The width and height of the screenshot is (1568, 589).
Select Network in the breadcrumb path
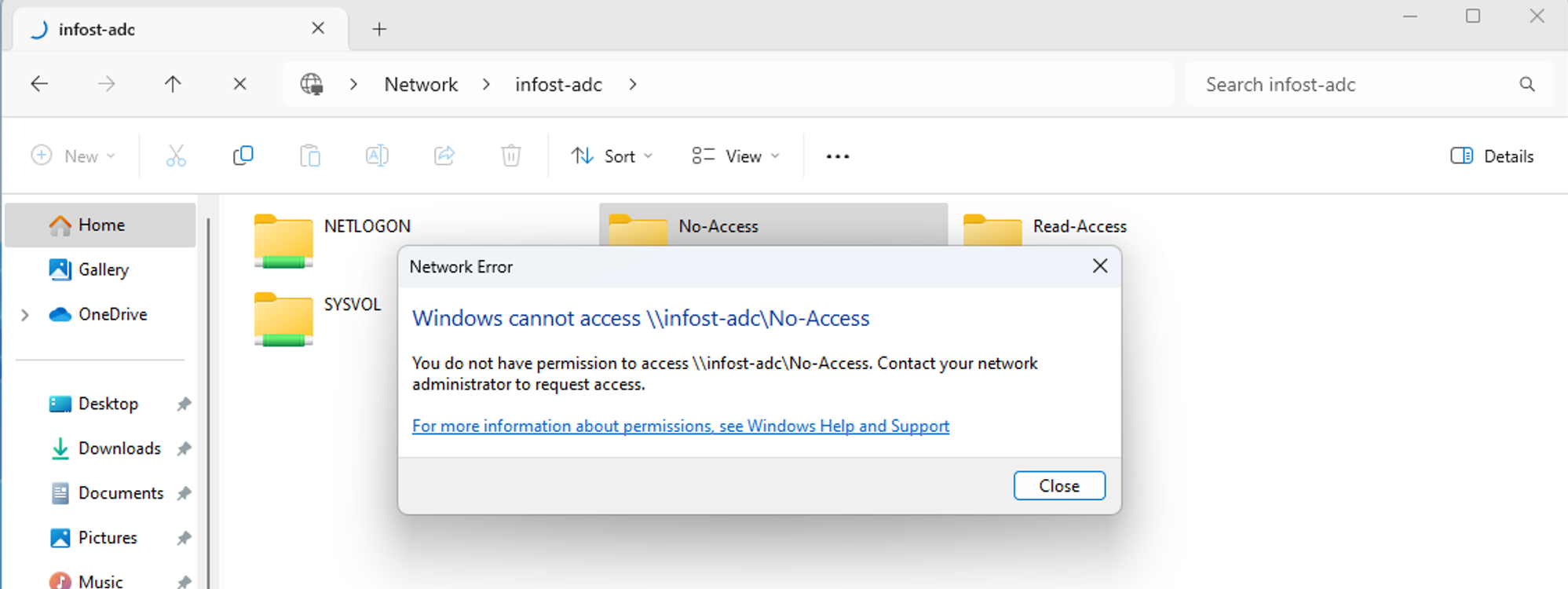coord(421,84)
